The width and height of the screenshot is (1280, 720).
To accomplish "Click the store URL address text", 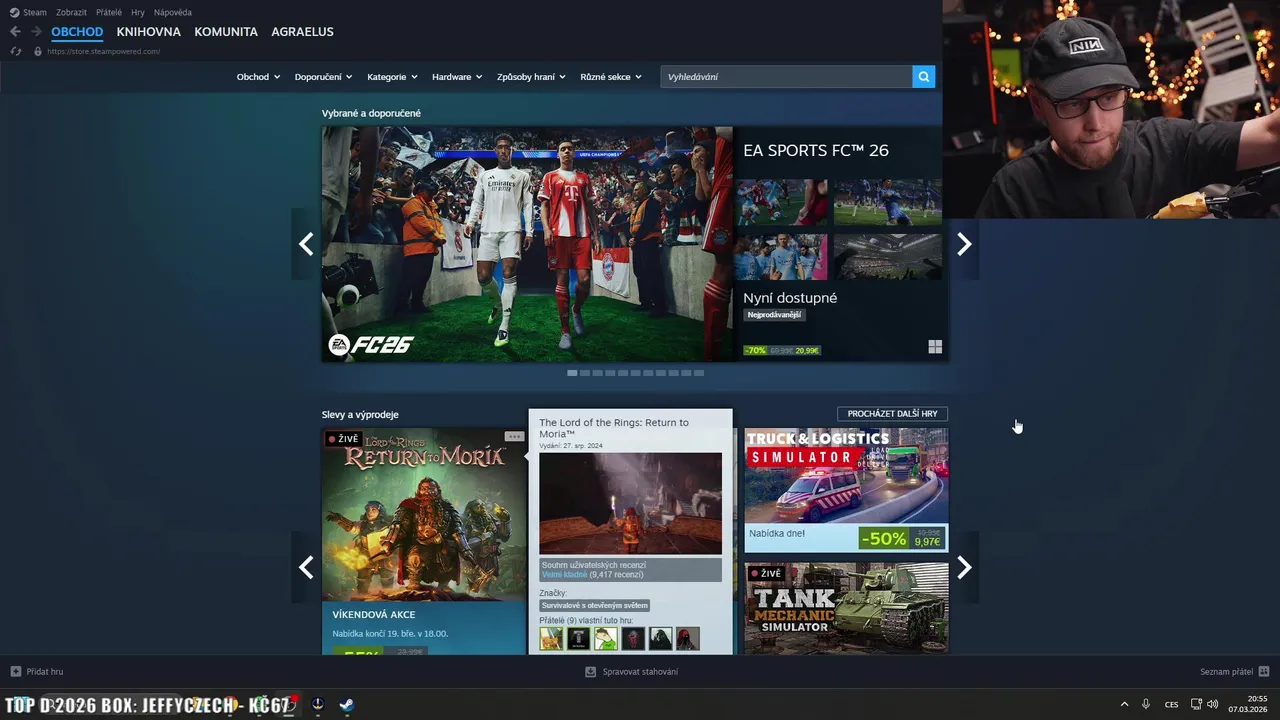I will 103,51.
